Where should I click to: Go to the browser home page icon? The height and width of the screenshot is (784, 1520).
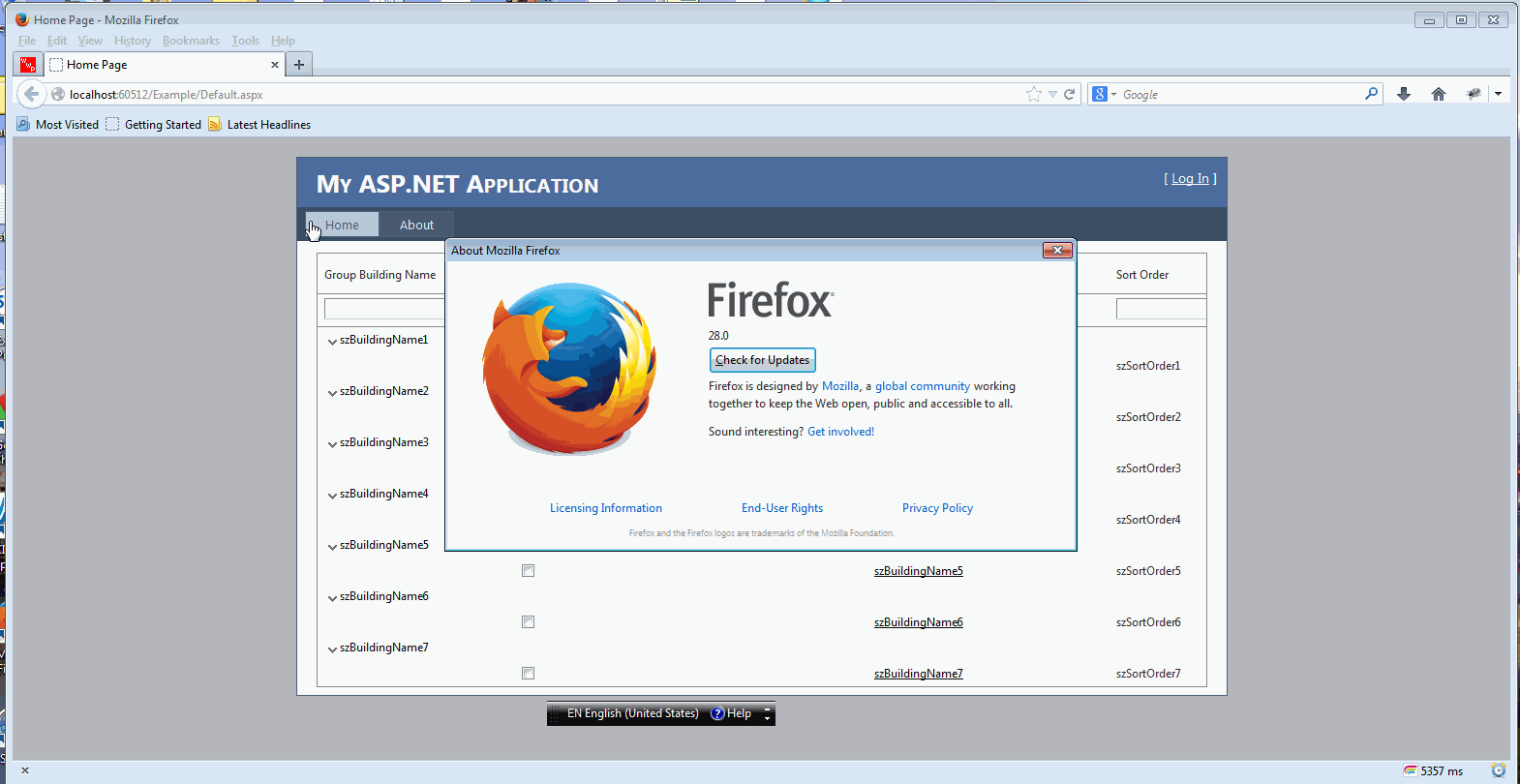(x=1439, y=94)
